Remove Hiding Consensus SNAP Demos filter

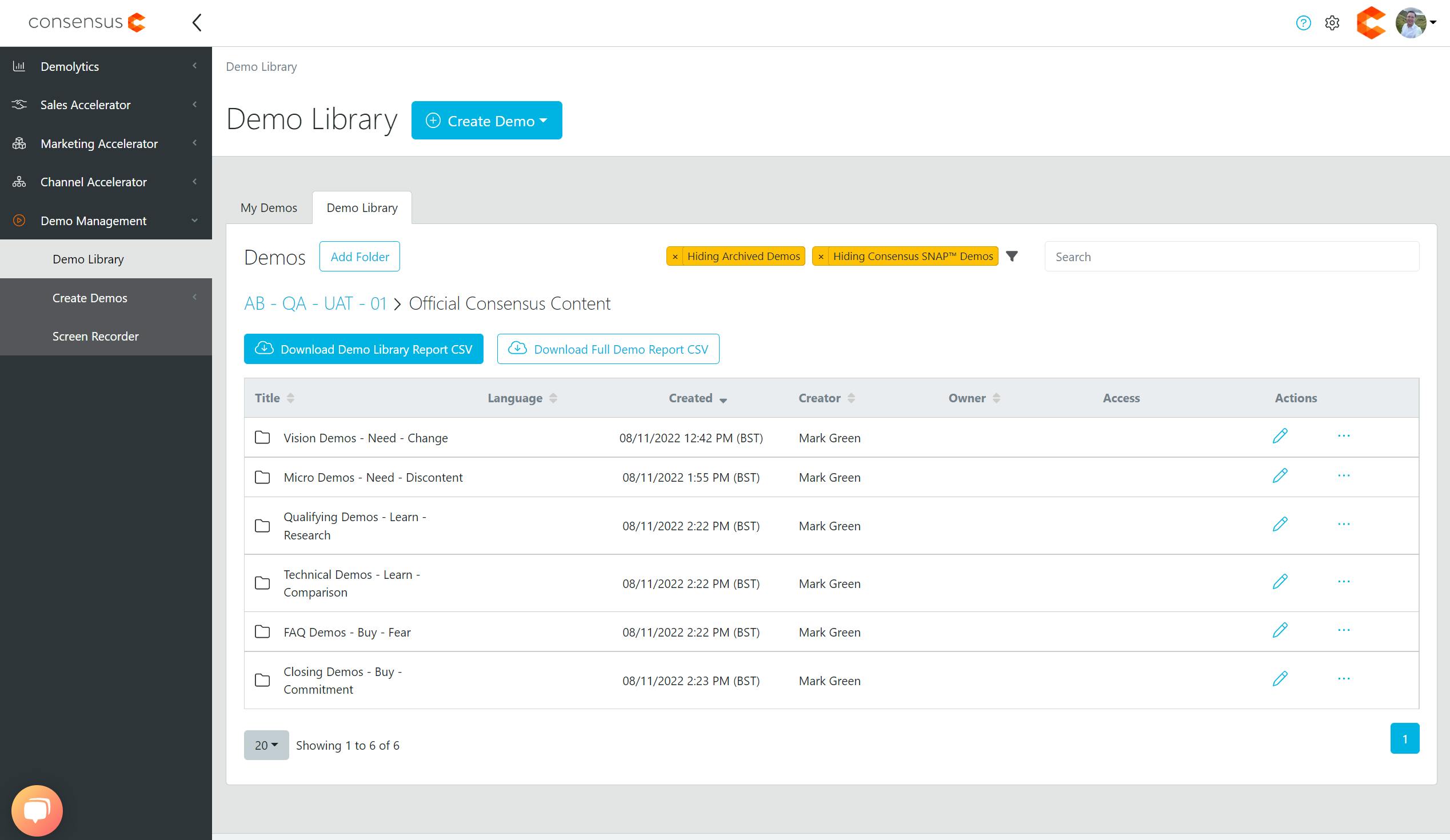tap(821, 257)
